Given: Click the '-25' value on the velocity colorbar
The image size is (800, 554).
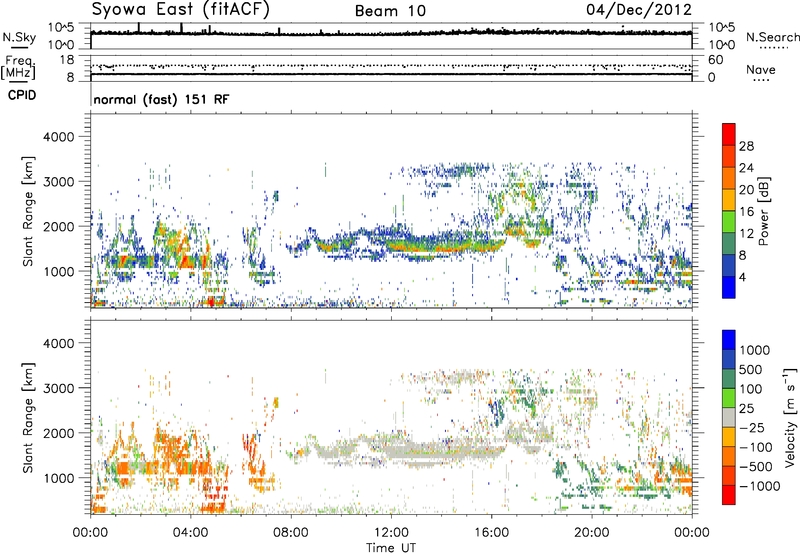Looking at the screenshot, I should pyautogui.click(x=751, y=427).
